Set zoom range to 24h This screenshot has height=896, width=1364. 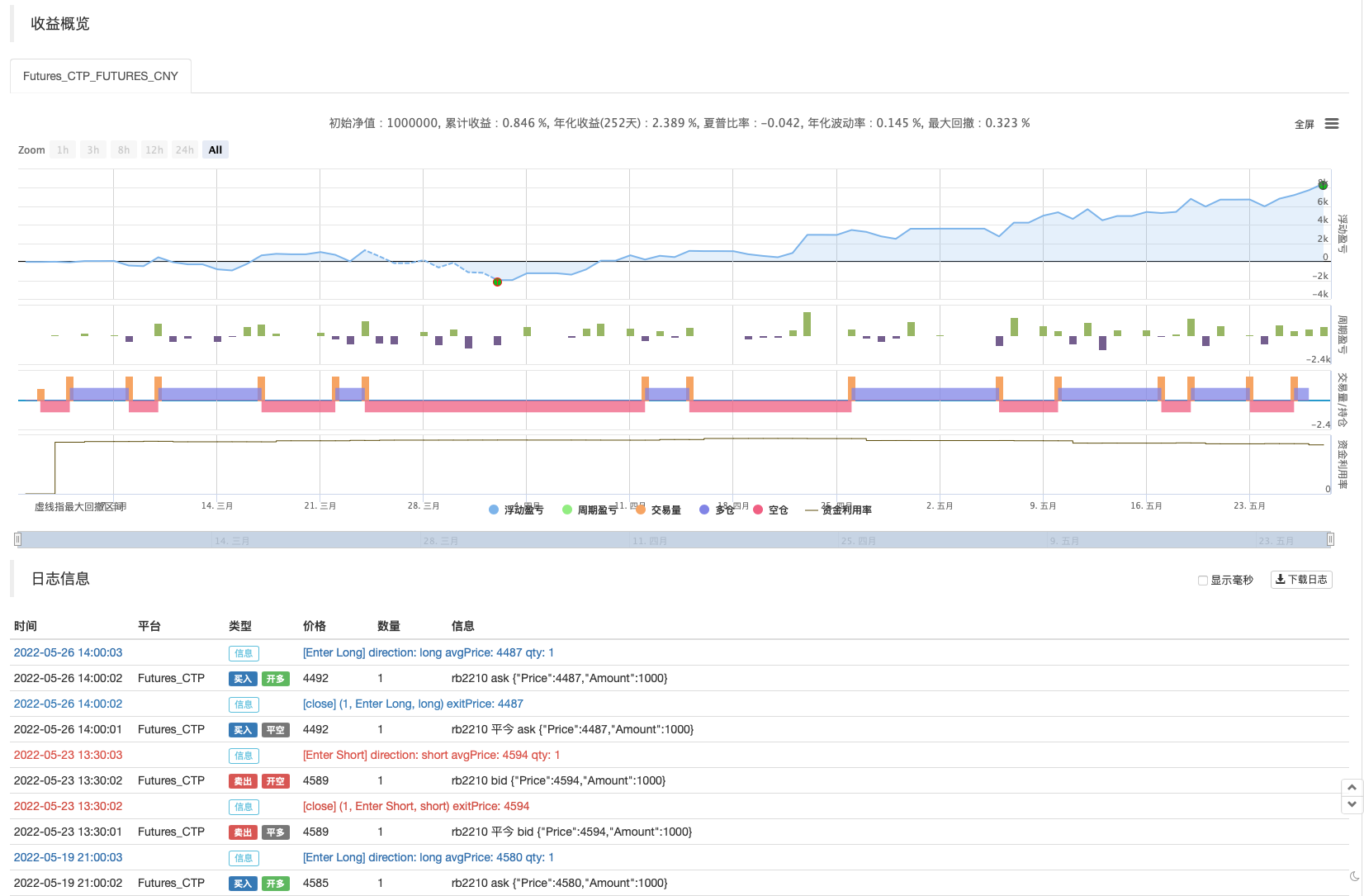coord(185,150)
